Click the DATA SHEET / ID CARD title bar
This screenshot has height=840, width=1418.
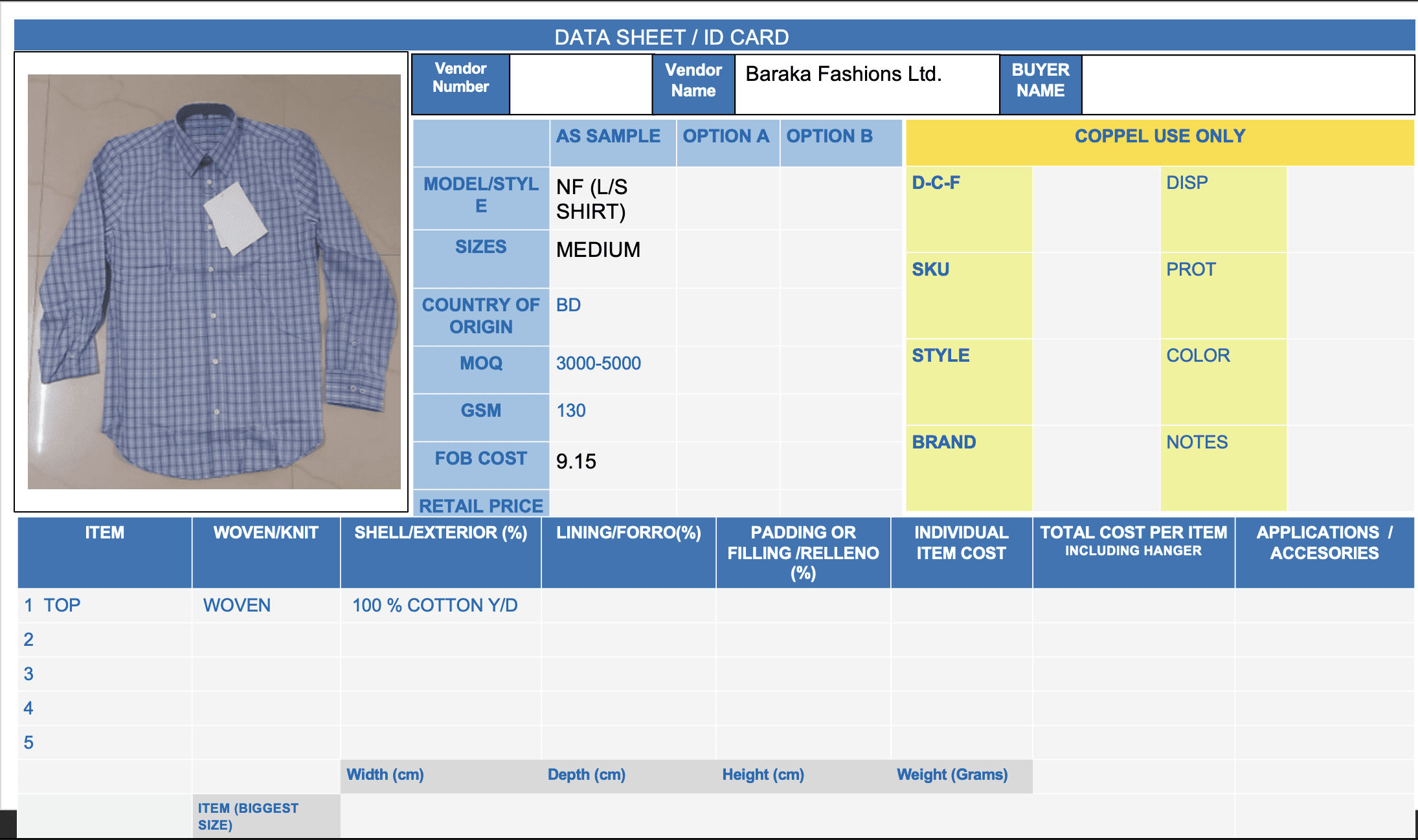(671, 36)
